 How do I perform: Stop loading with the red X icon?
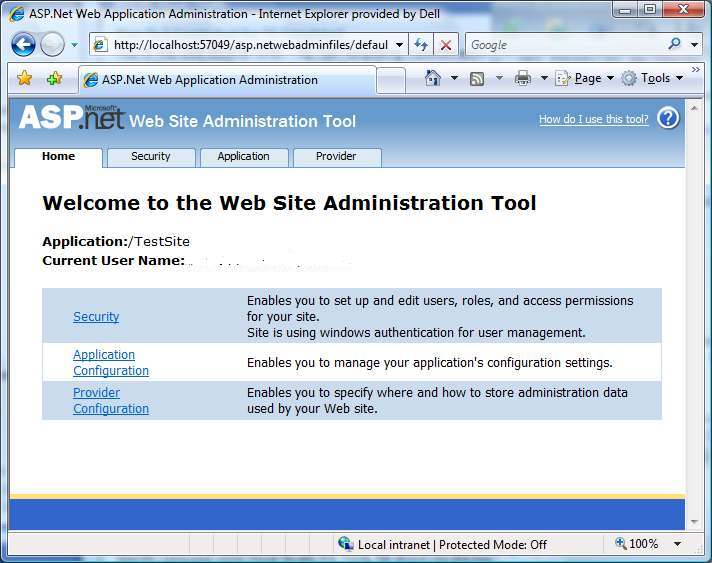click(446, 44)
